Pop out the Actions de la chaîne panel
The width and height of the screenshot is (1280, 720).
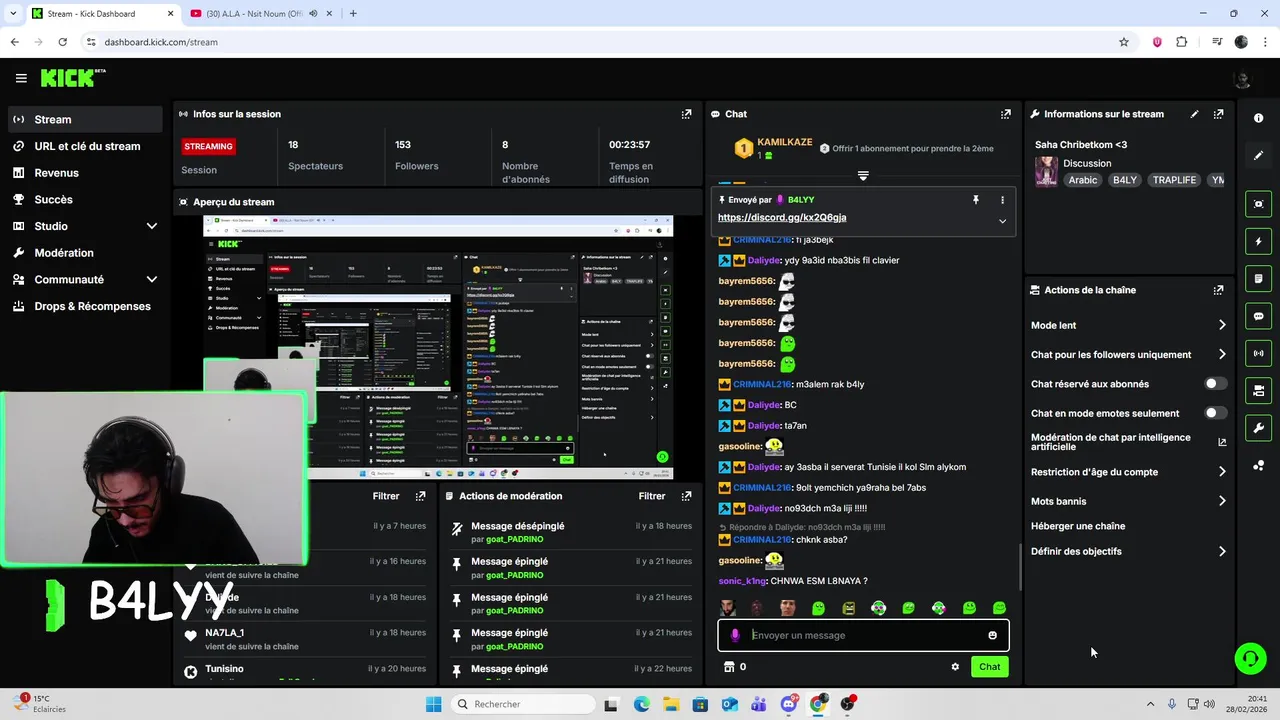click(x=1218, y=290)
